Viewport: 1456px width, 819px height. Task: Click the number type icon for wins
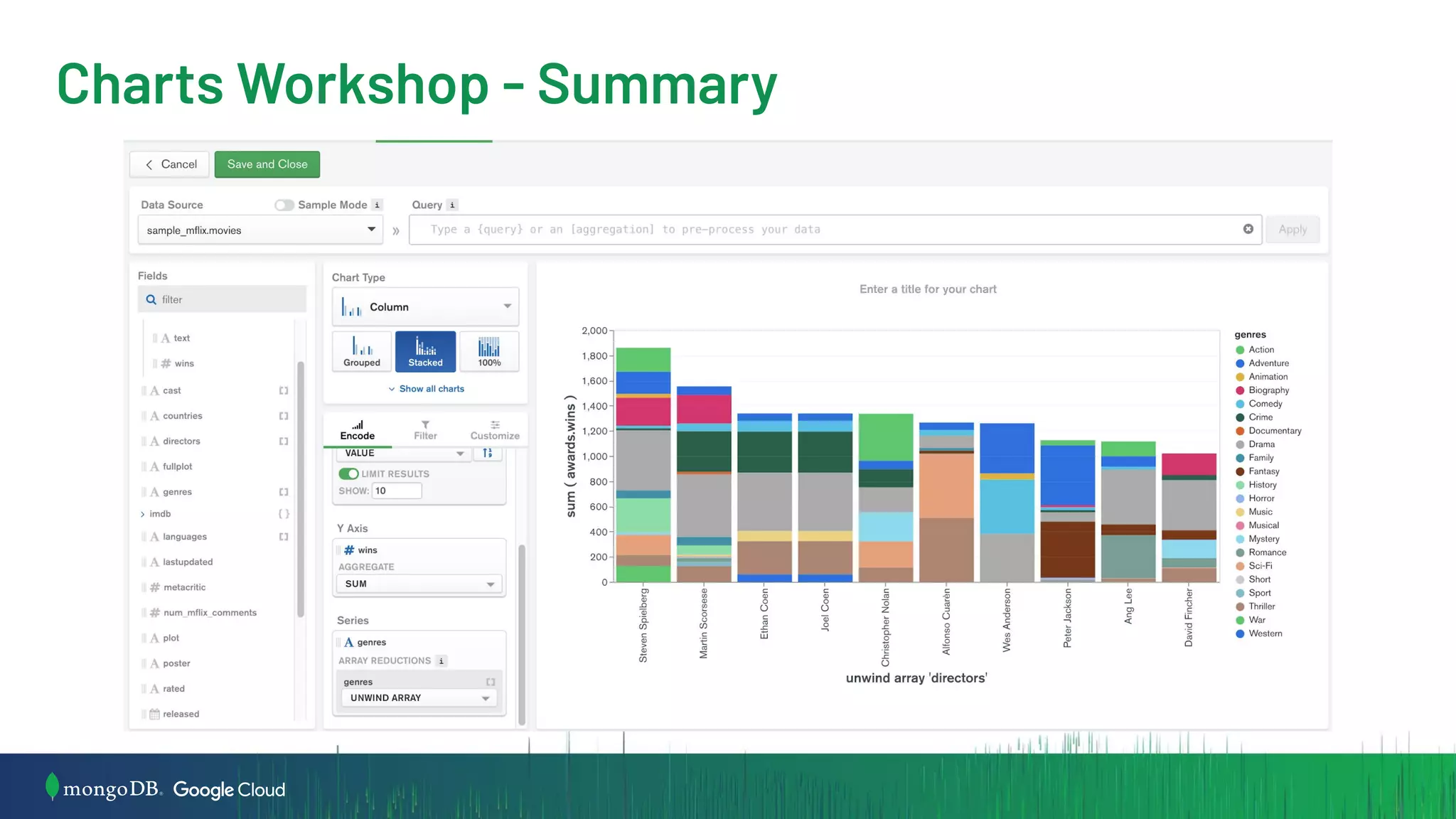coord(166,363)
